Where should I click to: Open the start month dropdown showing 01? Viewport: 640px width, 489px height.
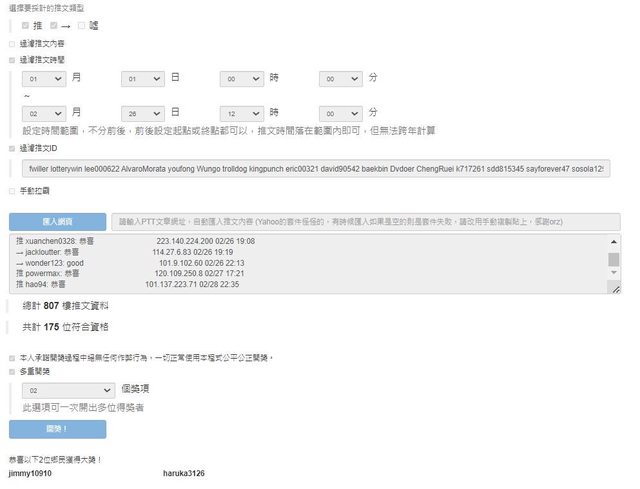44,78
